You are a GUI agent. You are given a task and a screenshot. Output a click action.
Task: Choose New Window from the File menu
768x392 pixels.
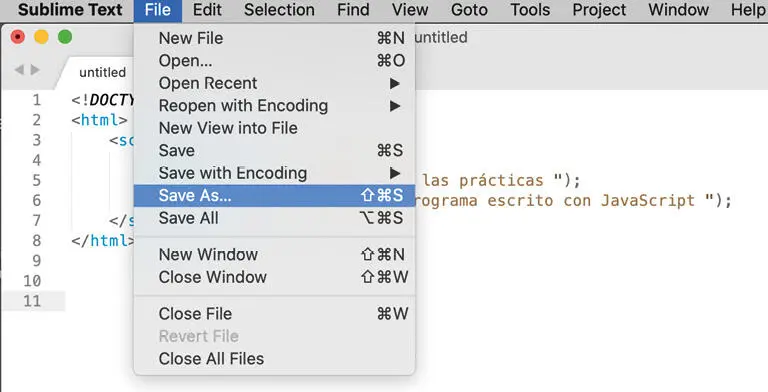(274, 255)
